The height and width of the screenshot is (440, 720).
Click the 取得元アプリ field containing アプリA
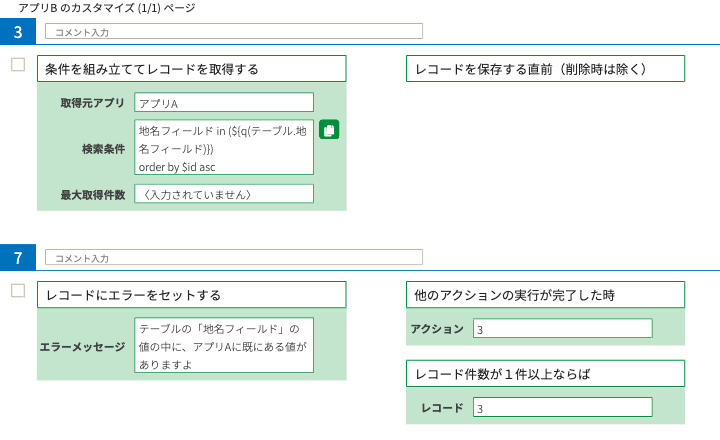point(224,102)
